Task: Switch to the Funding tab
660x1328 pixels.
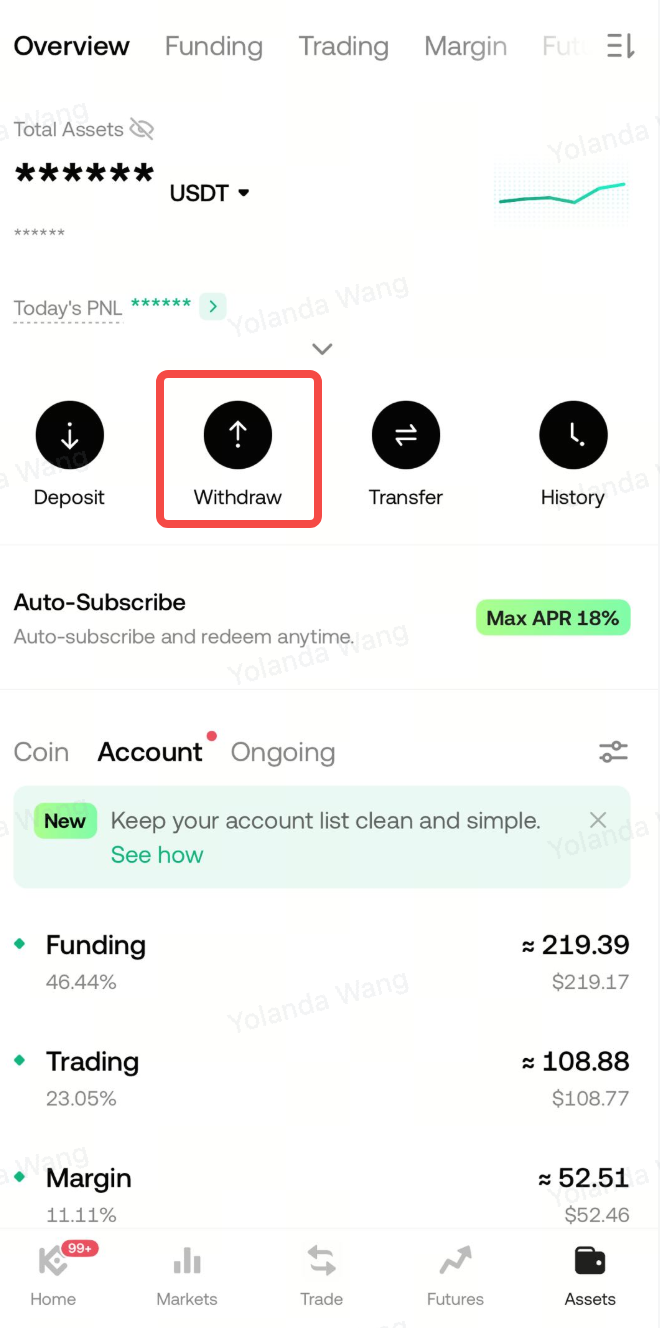Action: click(x=214, y=46)
